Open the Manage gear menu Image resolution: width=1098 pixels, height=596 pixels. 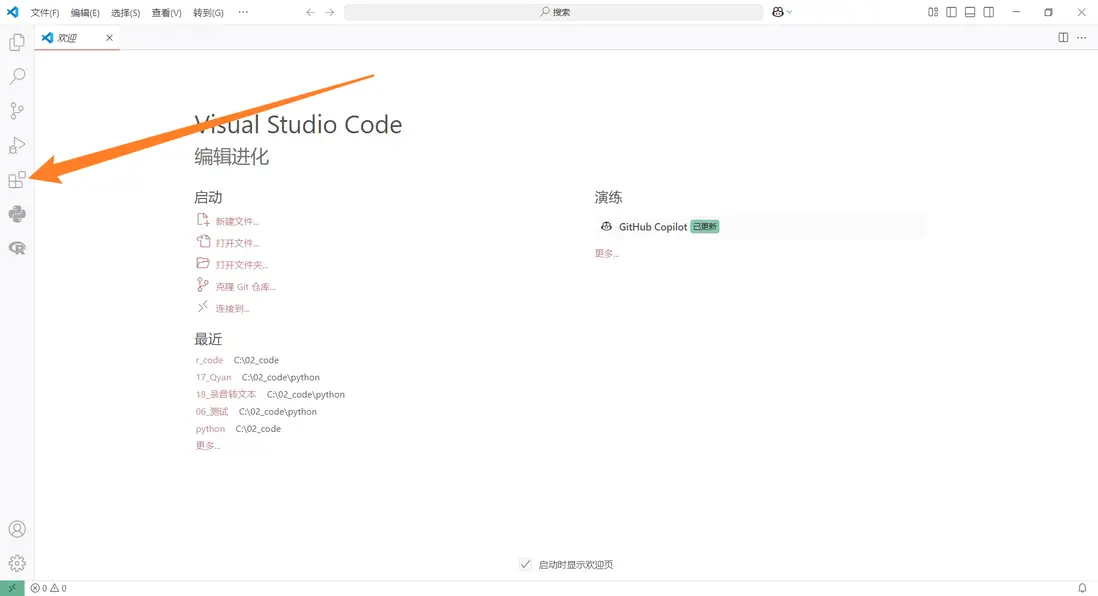pos(17,563)
